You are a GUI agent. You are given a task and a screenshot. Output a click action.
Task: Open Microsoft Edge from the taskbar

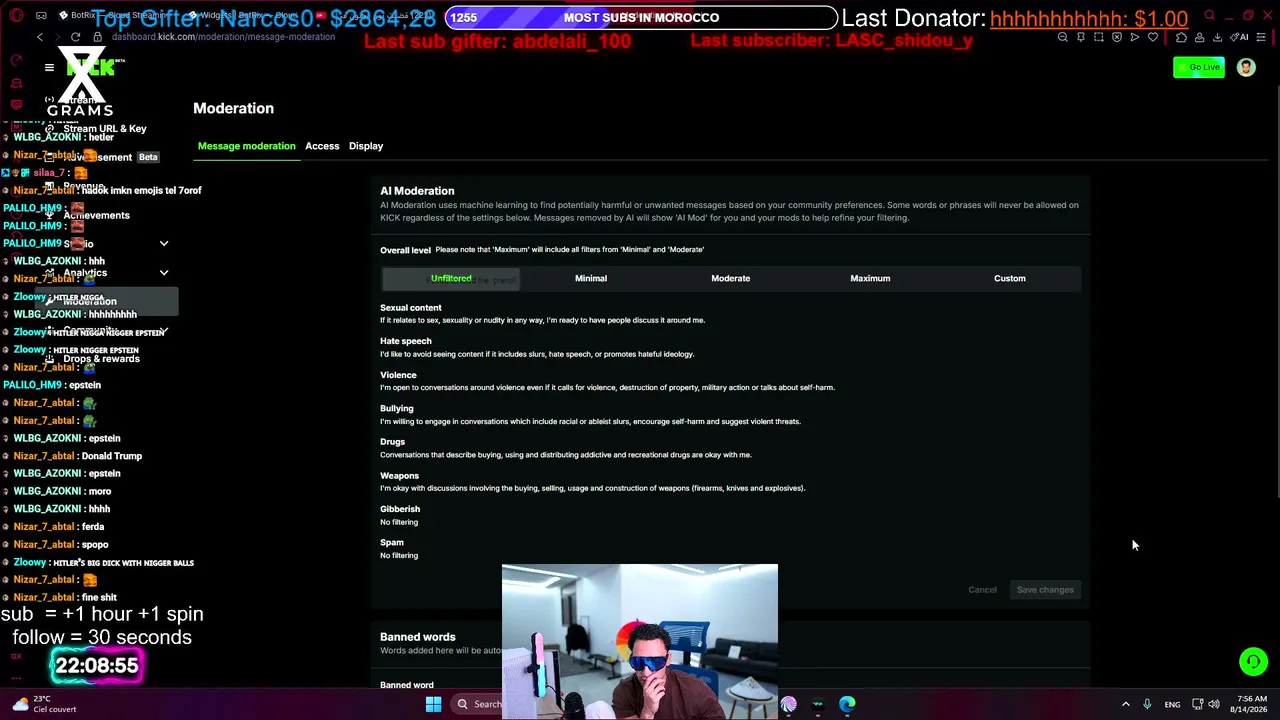tap(847, 704)
